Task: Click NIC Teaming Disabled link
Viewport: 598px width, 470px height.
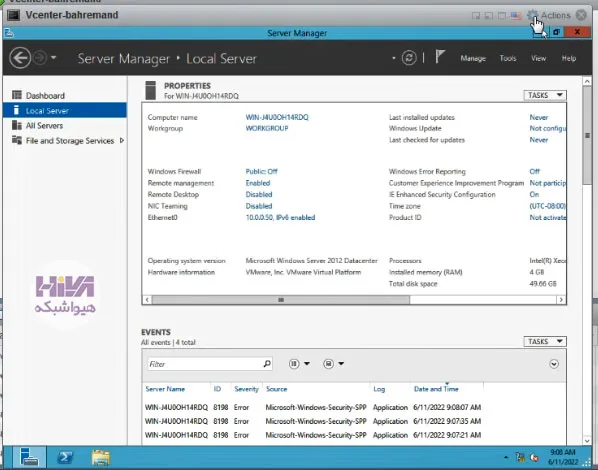Action: pyautogui.click(x=259, y=206)
